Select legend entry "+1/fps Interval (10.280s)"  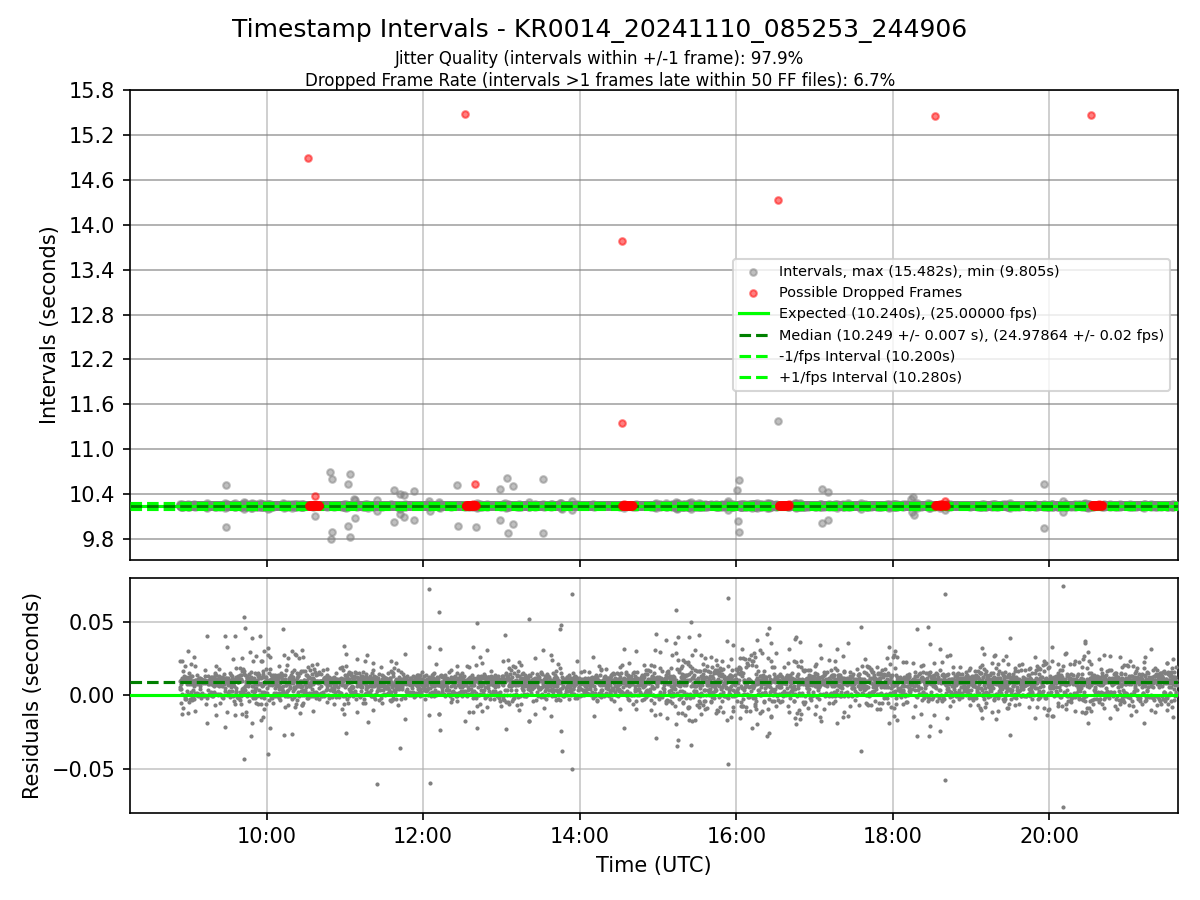click(870, 377)
